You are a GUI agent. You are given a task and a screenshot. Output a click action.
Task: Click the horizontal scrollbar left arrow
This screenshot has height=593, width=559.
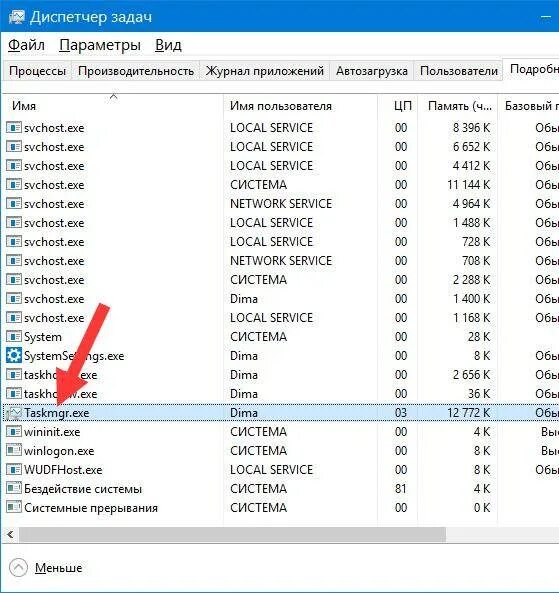[x=10, y=534]
